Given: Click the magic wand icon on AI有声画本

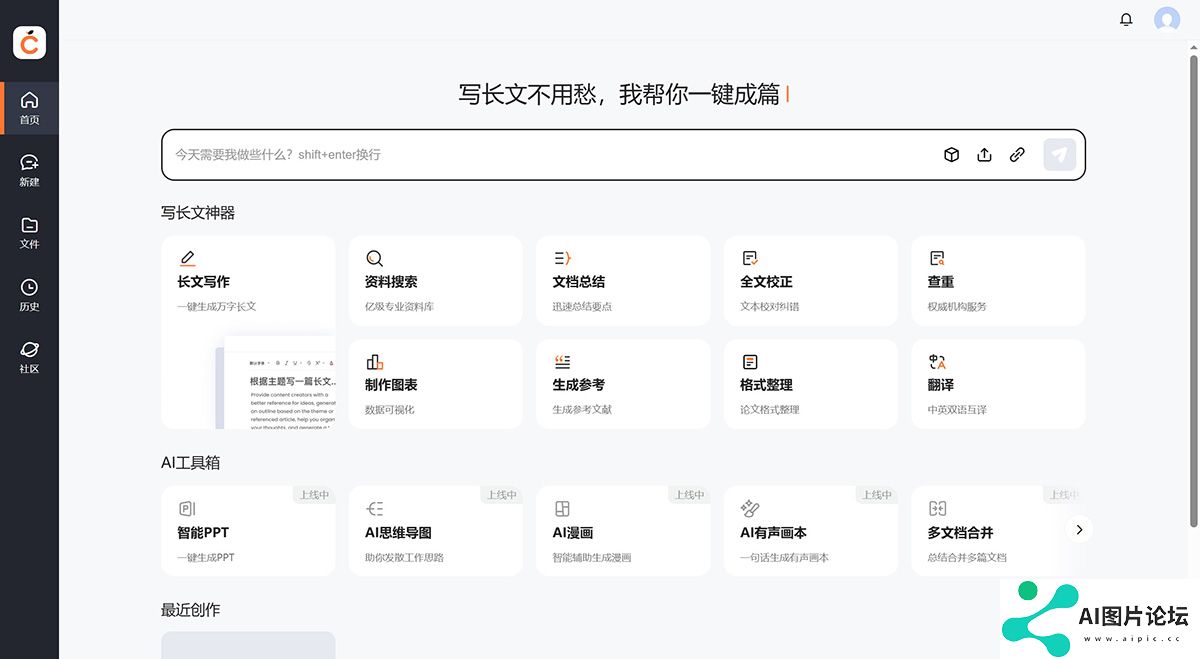Looking at the screenshot, I should click(x=750, y=509).
